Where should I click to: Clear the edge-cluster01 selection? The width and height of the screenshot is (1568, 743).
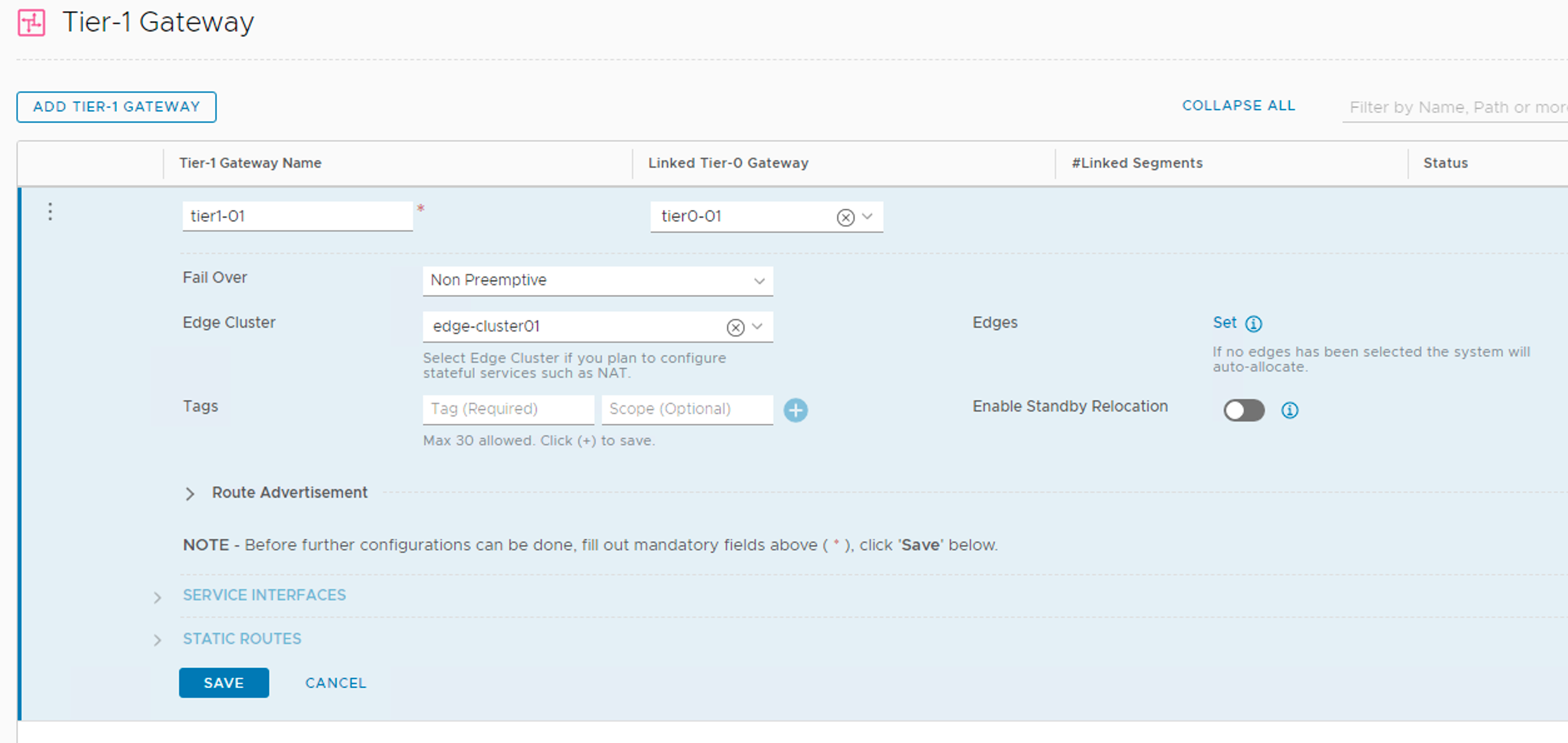pyautogui.click(x=735, y=327)
